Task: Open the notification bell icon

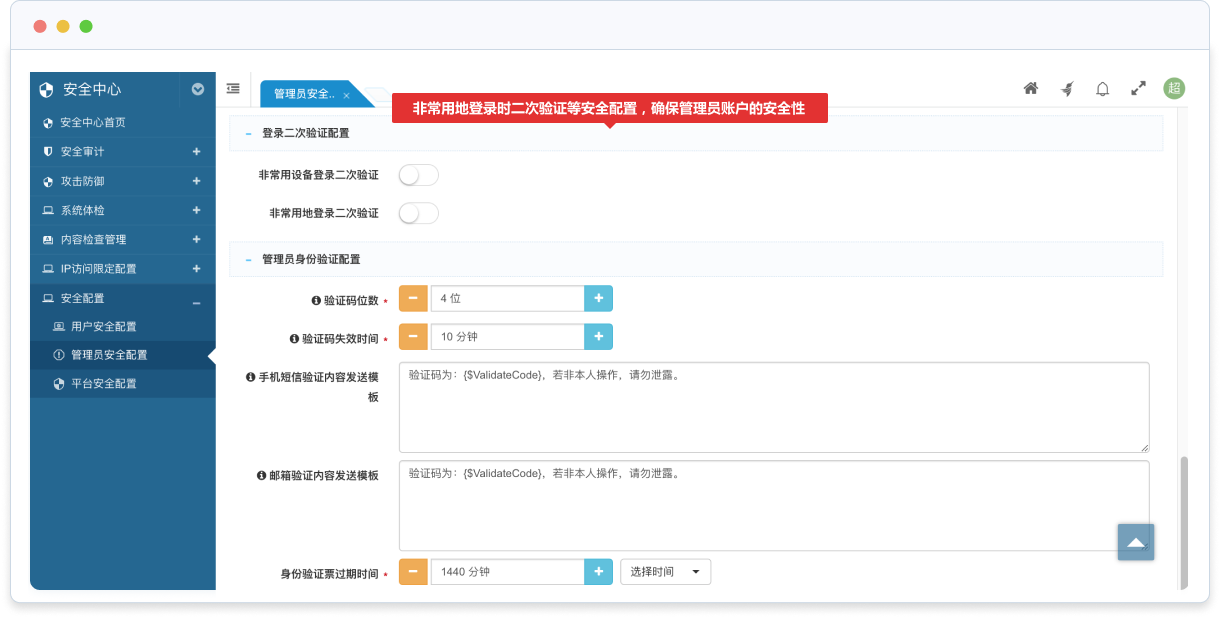Action: 1102,89
